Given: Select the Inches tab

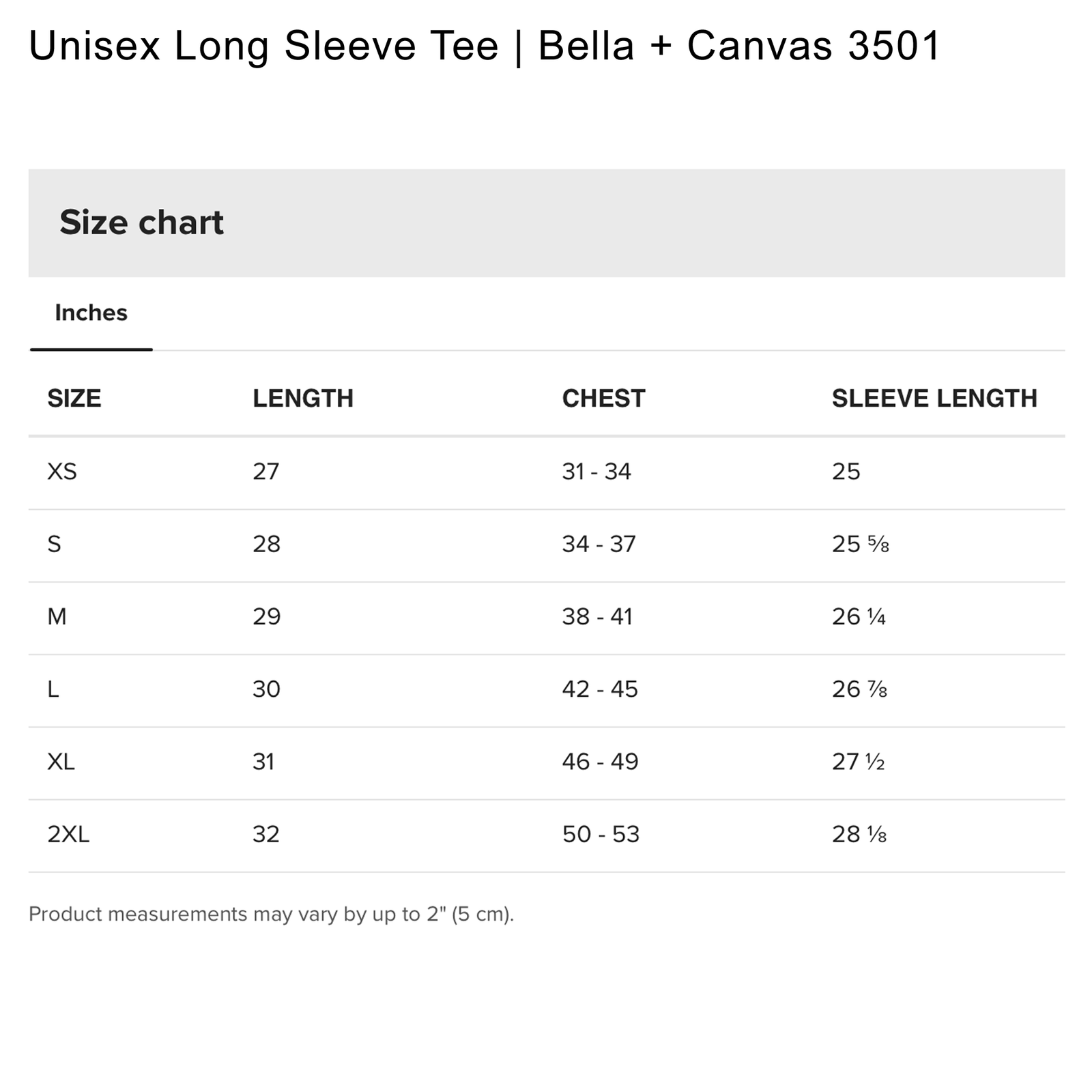Looking at the screenshot, I should pos(91,313).
